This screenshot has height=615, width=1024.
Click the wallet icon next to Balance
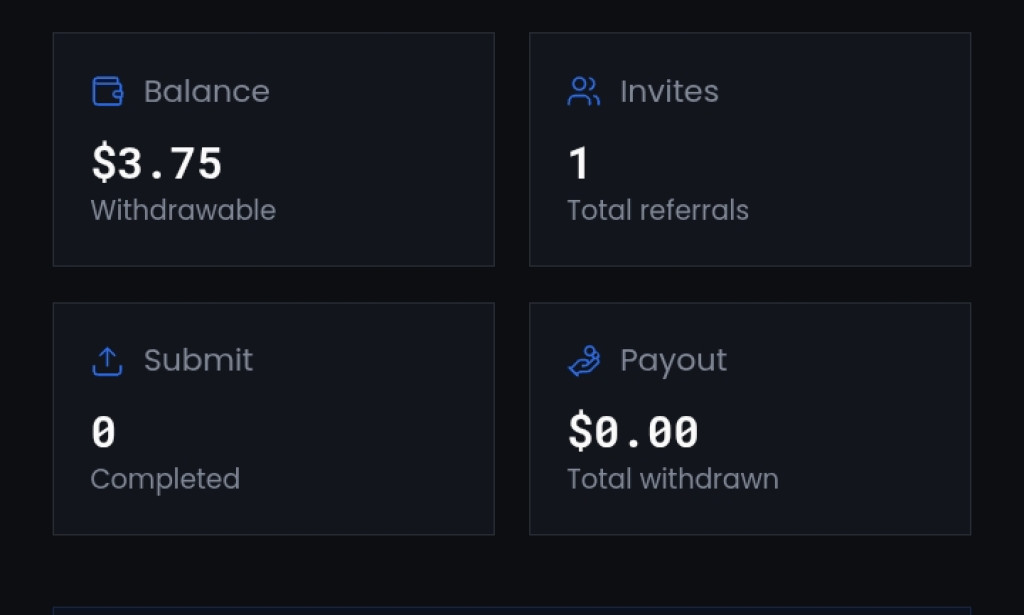coord(108,91)
